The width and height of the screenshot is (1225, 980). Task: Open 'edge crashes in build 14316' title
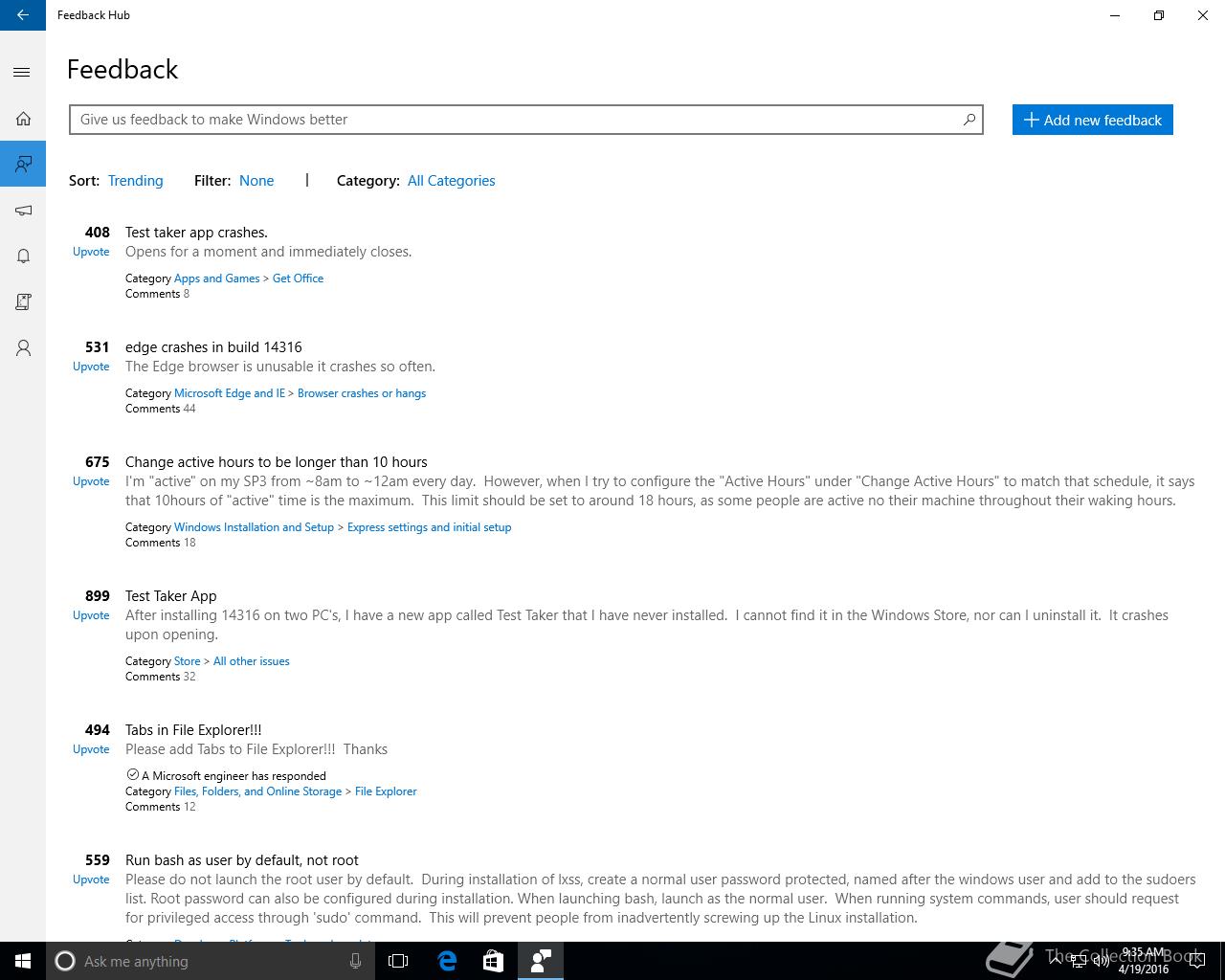(213, 347)
